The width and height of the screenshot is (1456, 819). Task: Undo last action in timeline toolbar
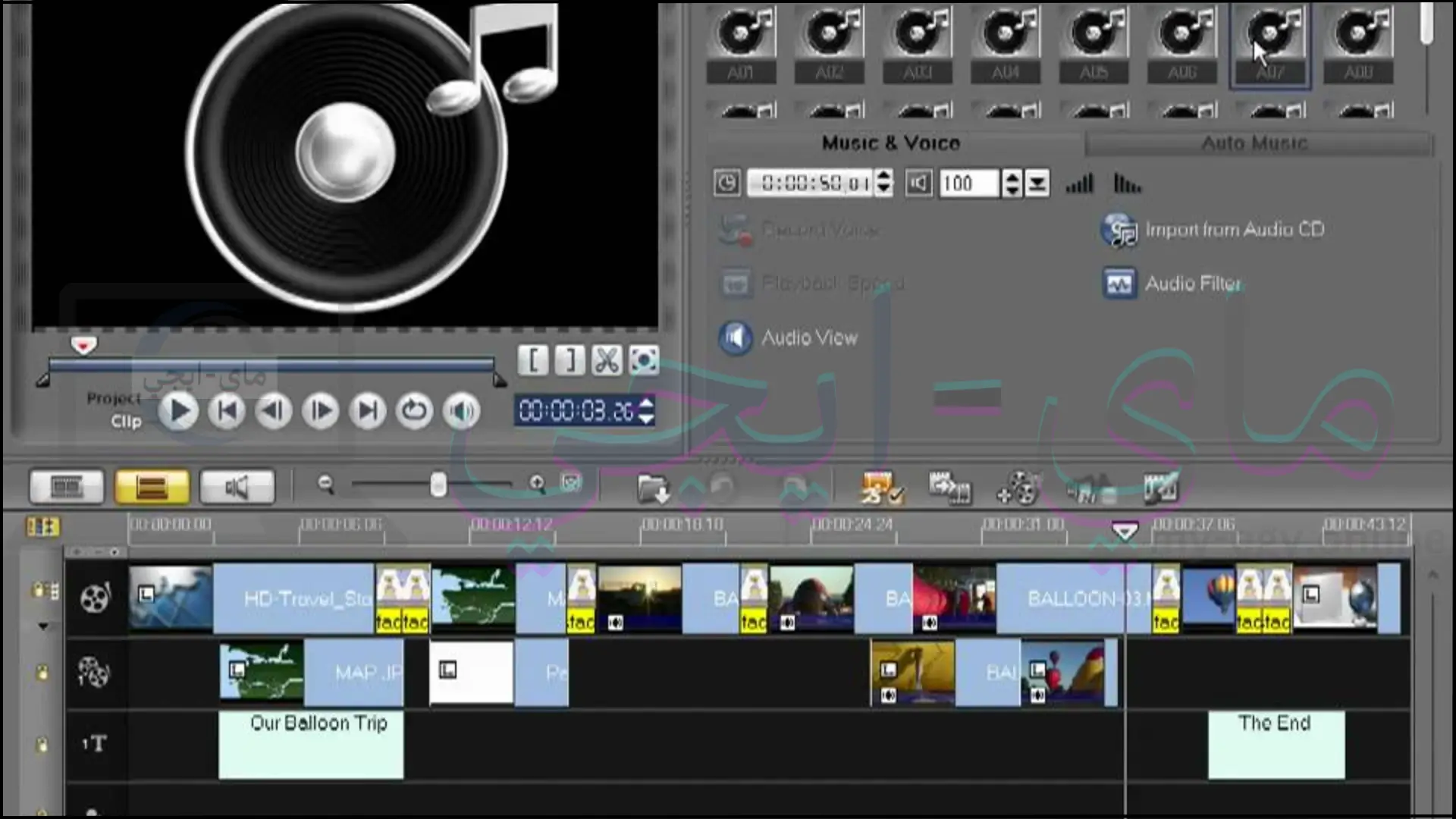720,489
